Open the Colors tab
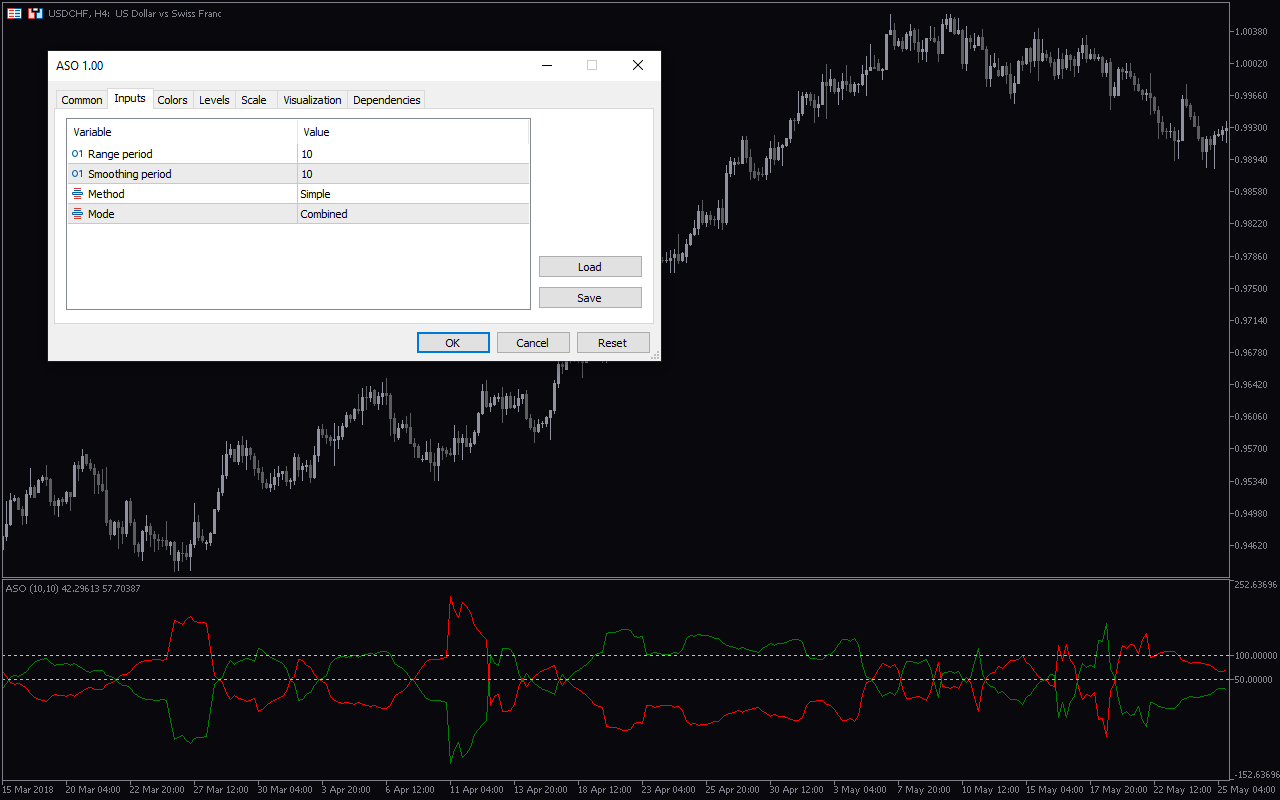 [172, 100]
